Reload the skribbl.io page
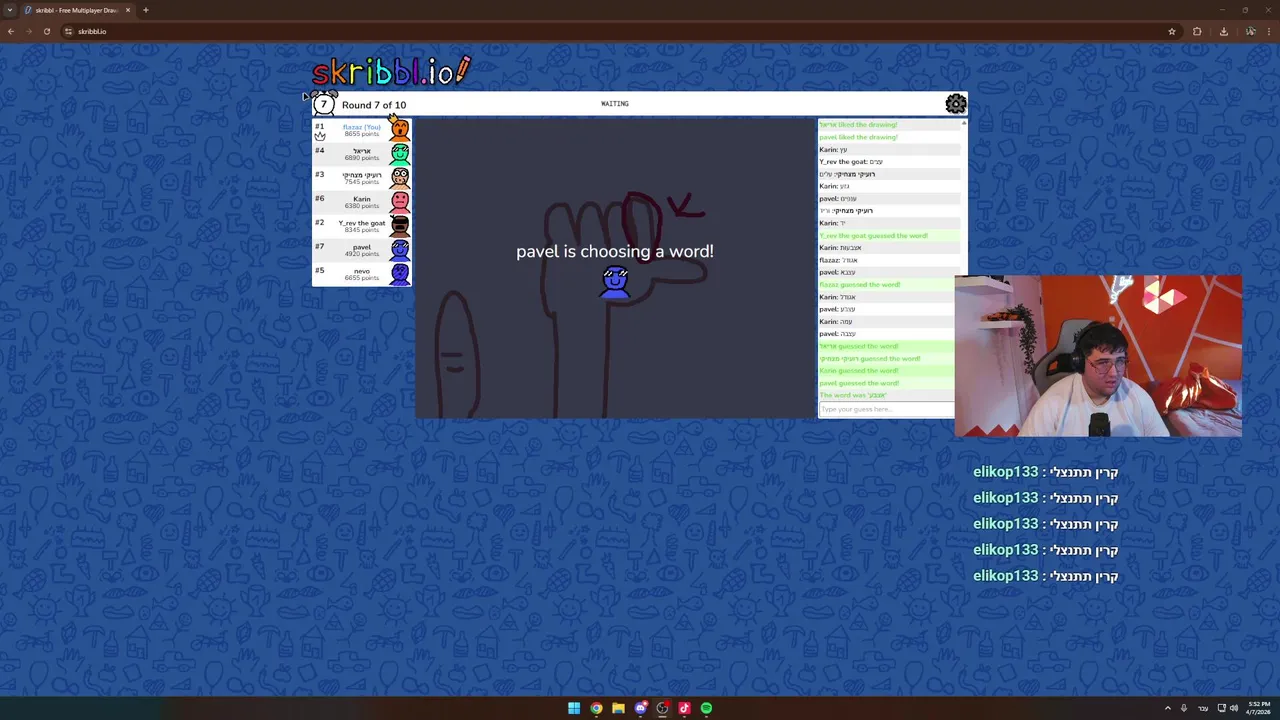1280x720 pixels. pos(47,31)
